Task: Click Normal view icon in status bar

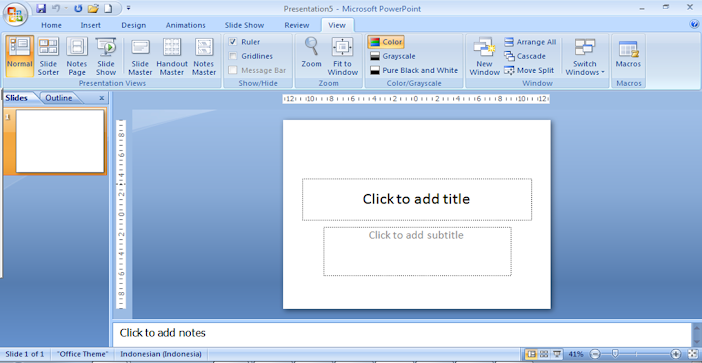Action: pos(532,354)
